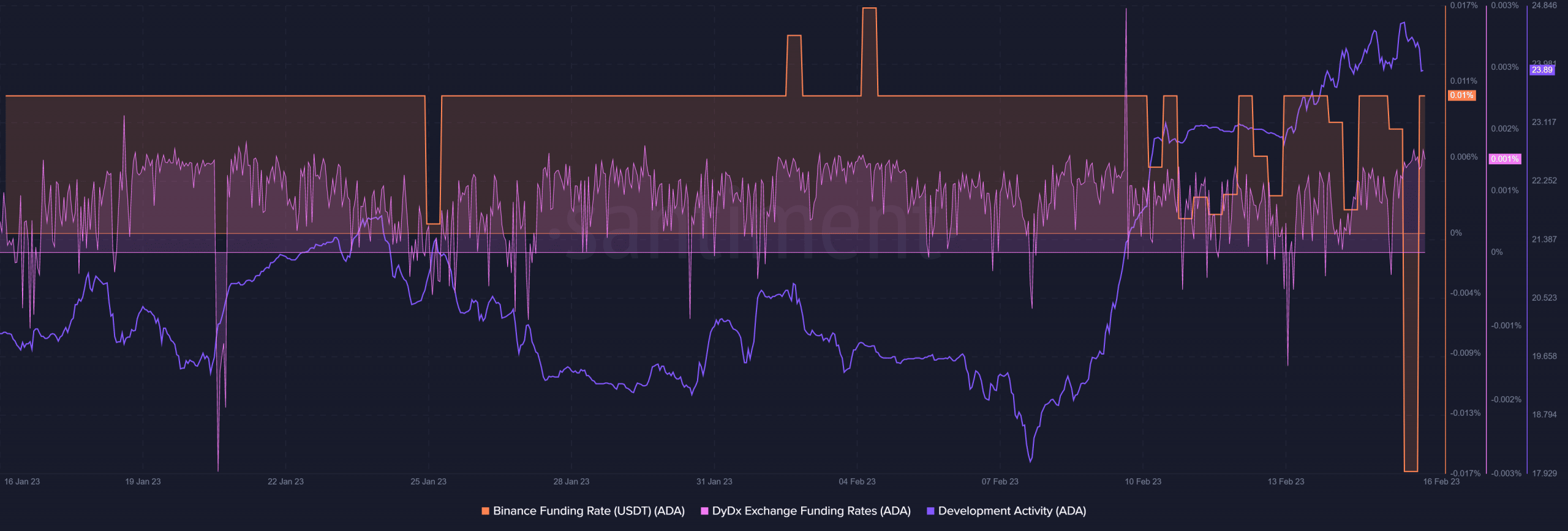Click the DyDx Exchange Funding Rates (ADA) legend label
The image size is (1568, 531).
(811, 511)
